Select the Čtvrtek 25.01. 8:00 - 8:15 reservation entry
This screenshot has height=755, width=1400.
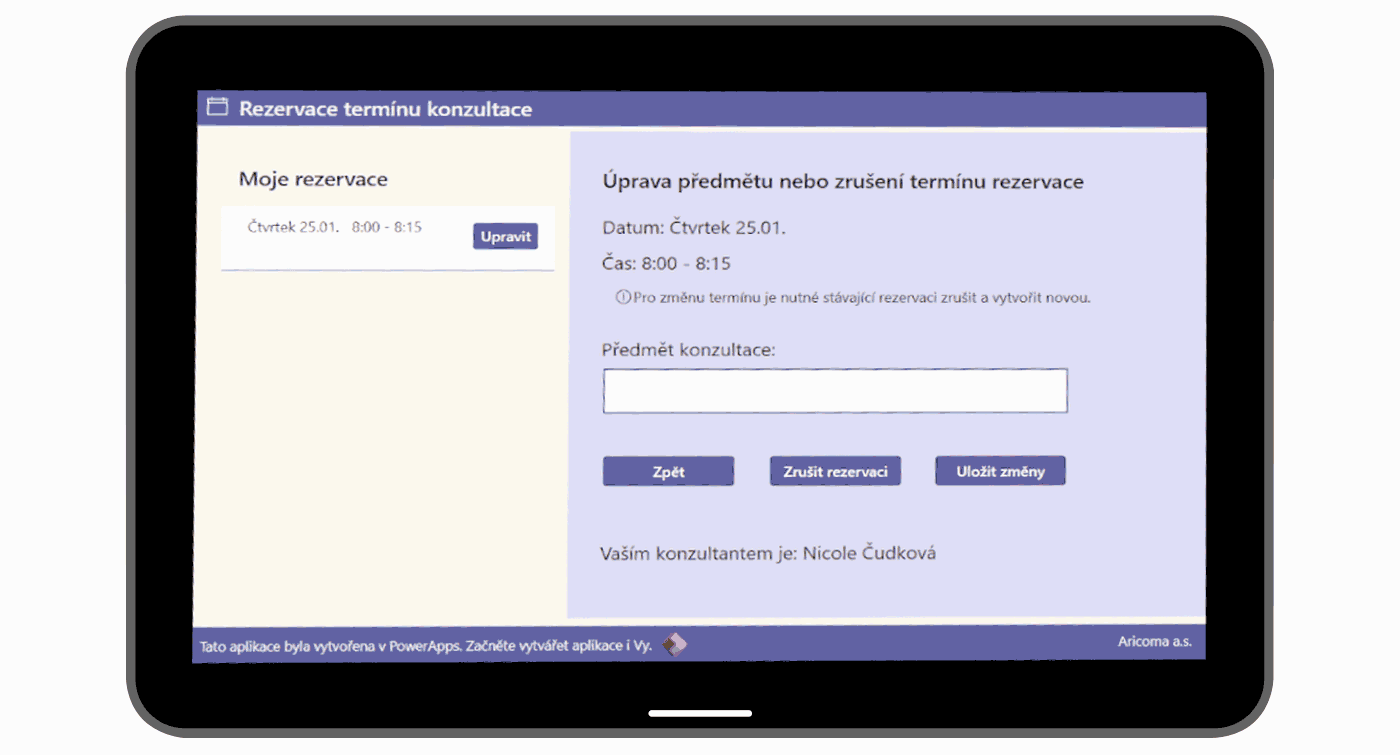[335, 228]
